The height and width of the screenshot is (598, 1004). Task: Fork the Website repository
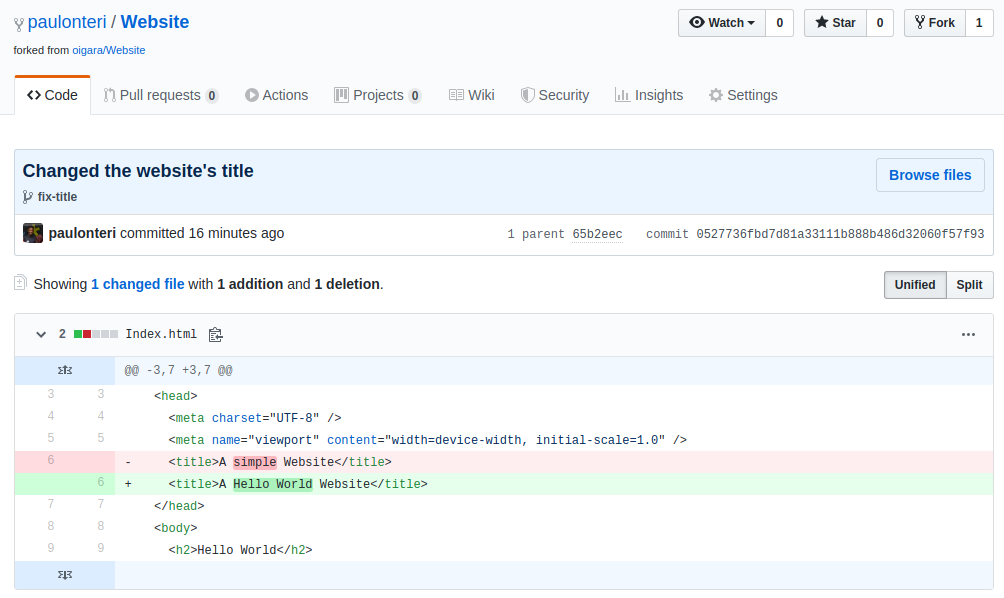[x=934, y=23]
